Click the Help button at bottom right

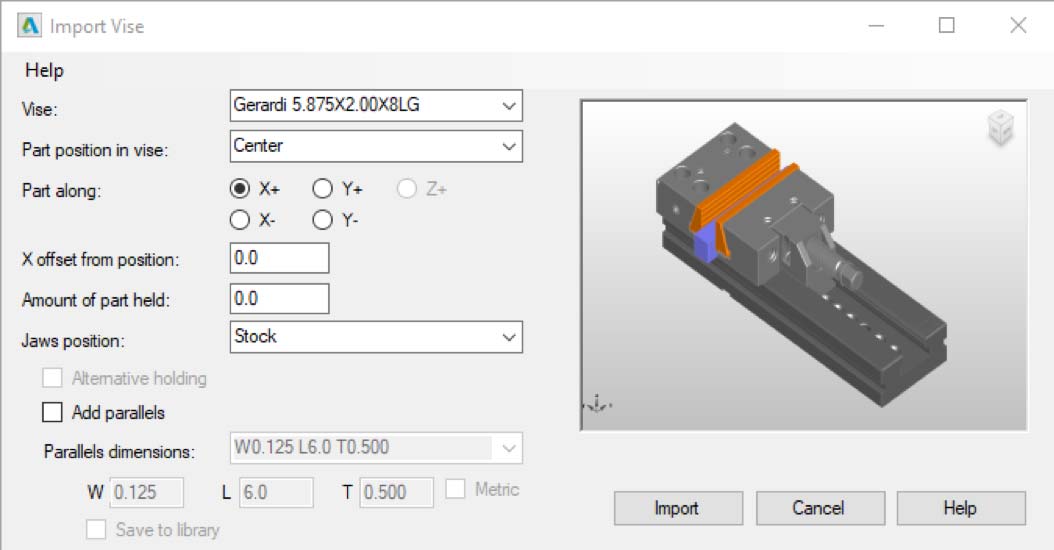[x=960, y=508]
